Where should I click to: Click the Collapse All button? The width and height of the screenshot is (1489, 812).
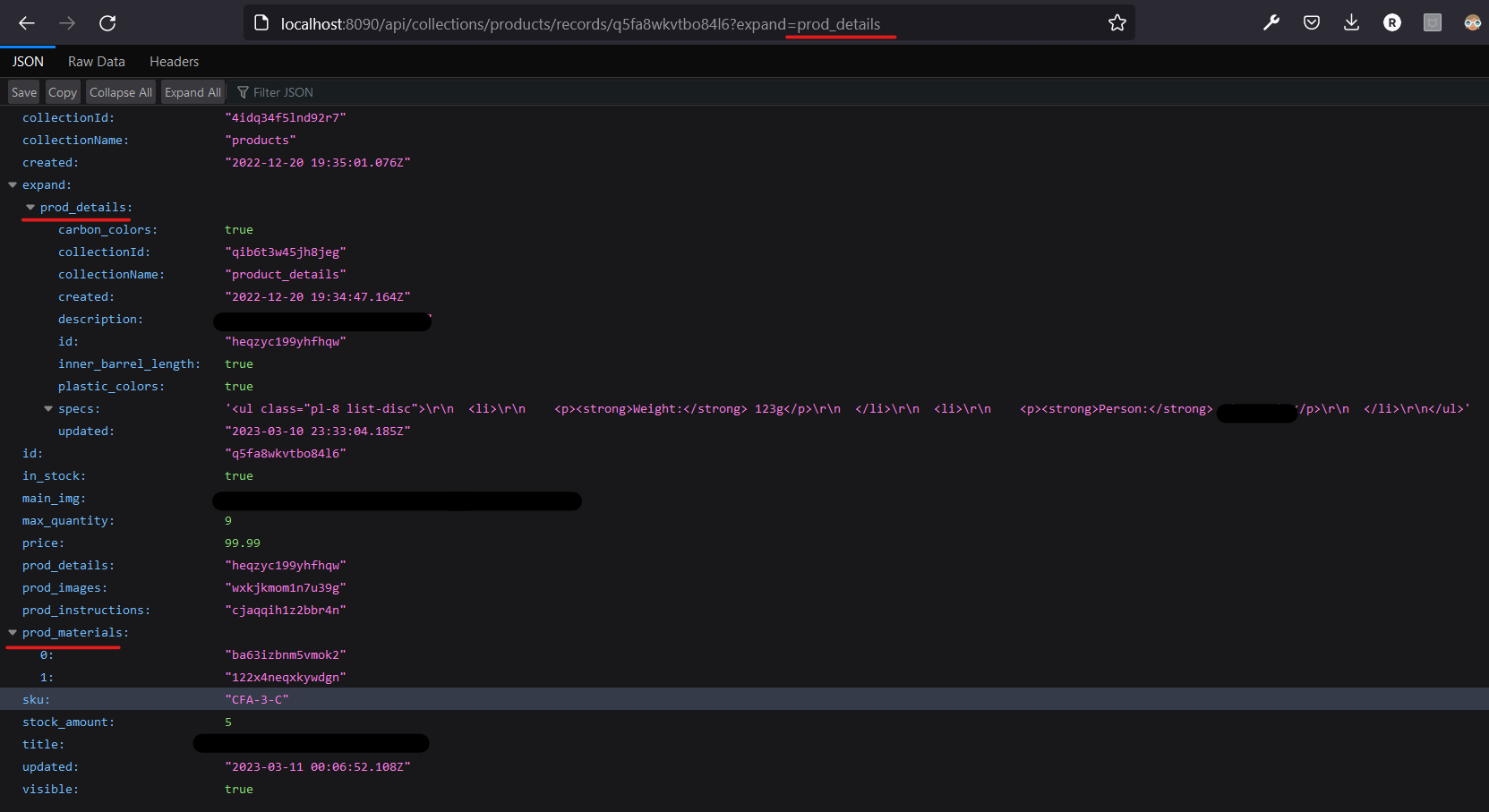tap(120, 91)
